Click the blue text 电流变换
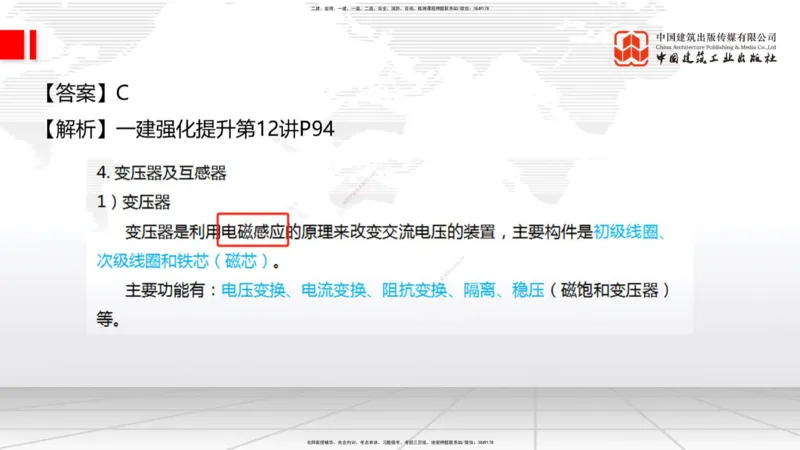Viewport: 800px width, 450px height. (x=334, y=290)
